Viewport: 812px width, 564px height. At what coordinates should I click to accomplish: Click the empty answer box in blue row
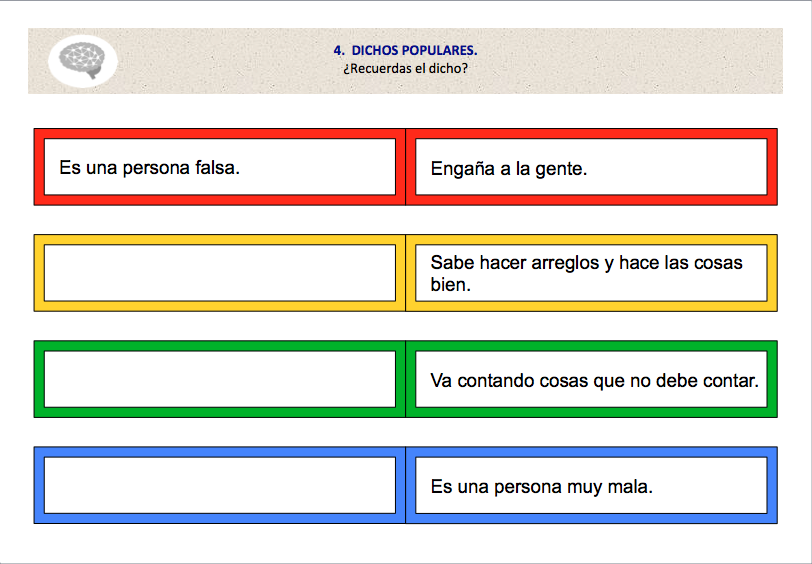click(220, 485)
